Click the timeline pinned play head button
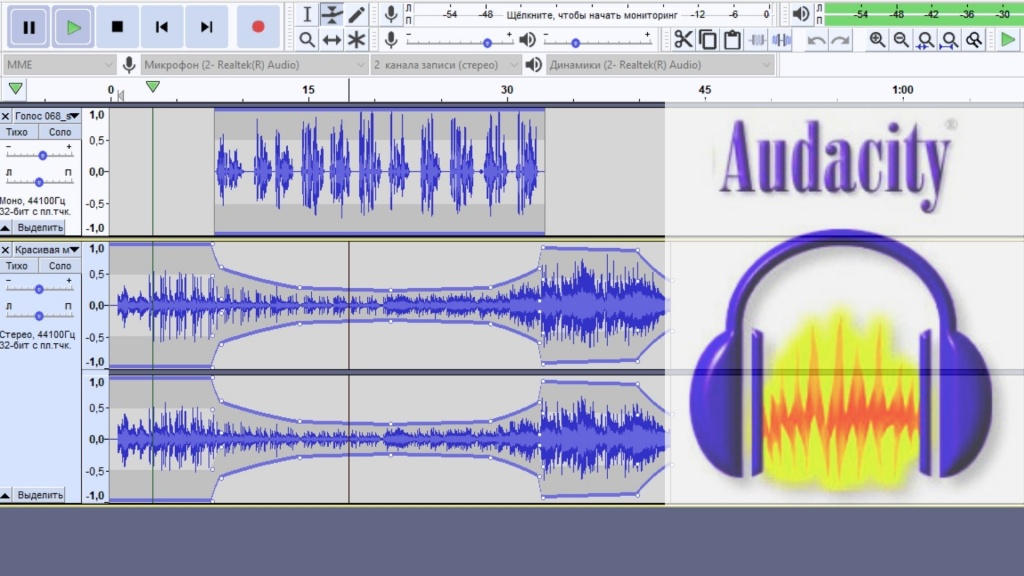This screenshot has width=1024, height=576. coord(15,88)
